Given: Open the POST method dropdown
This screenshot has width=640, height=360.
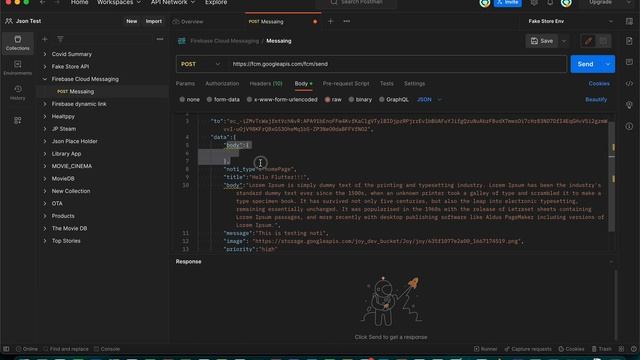Looking at the screenshot, I should (x=200, y=64).
